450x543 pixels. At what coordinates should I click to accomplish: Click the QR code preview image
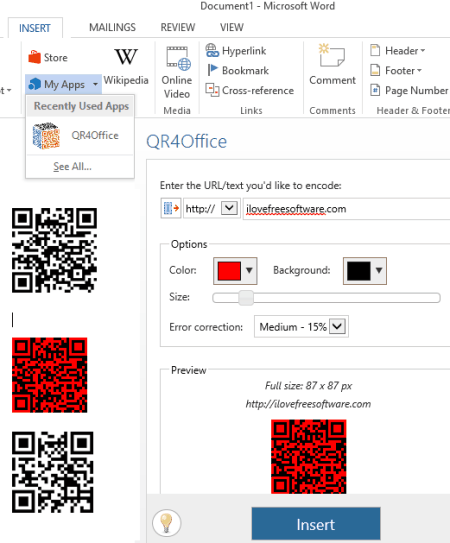point(308,456)
